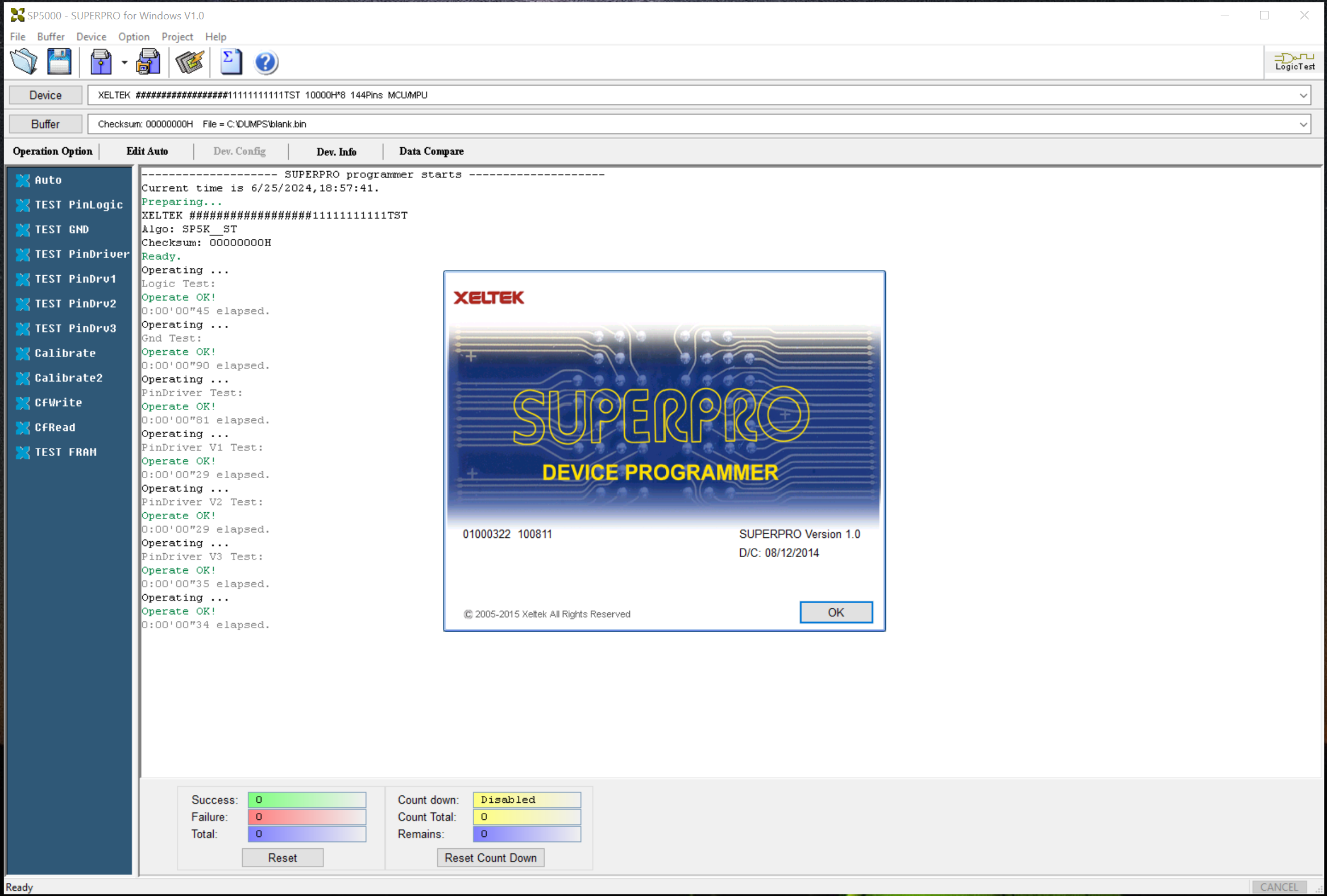This screenshot has height=896, width=1327.
Task: Click the Save floppy disk icon
Action: (x=59, y=61)
